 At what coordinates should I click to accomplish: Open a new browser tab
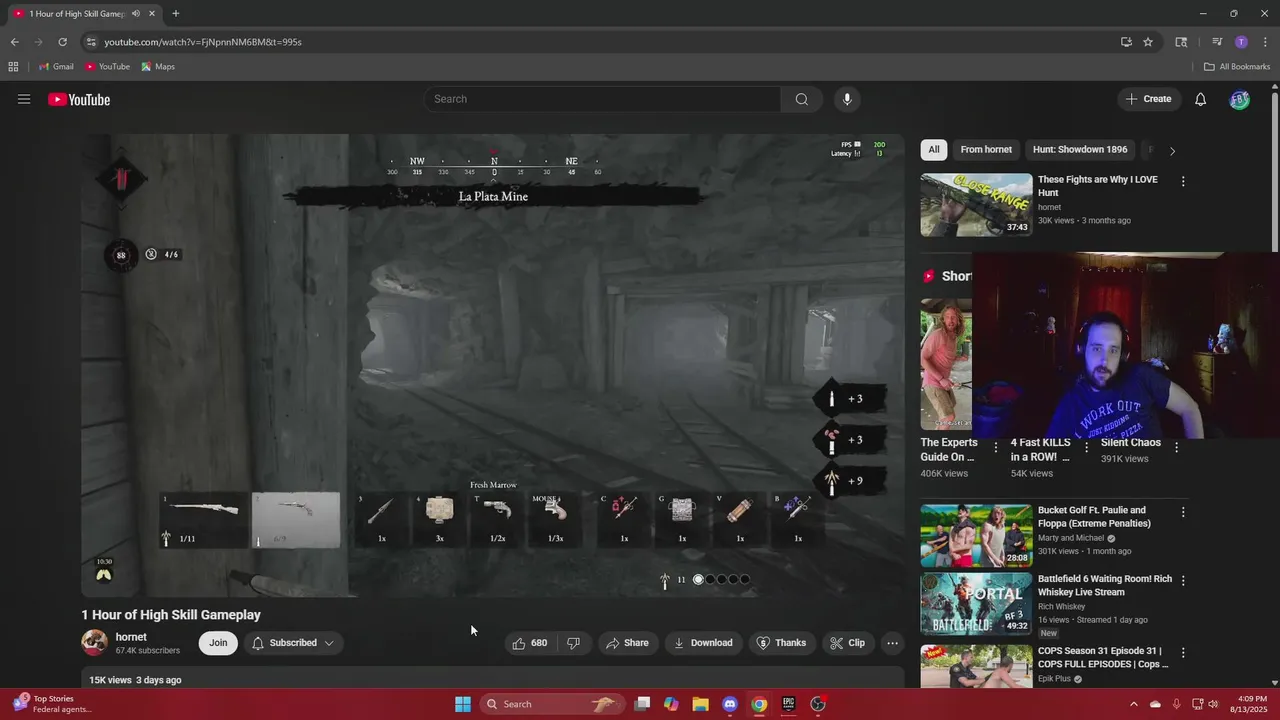[176, 13]
